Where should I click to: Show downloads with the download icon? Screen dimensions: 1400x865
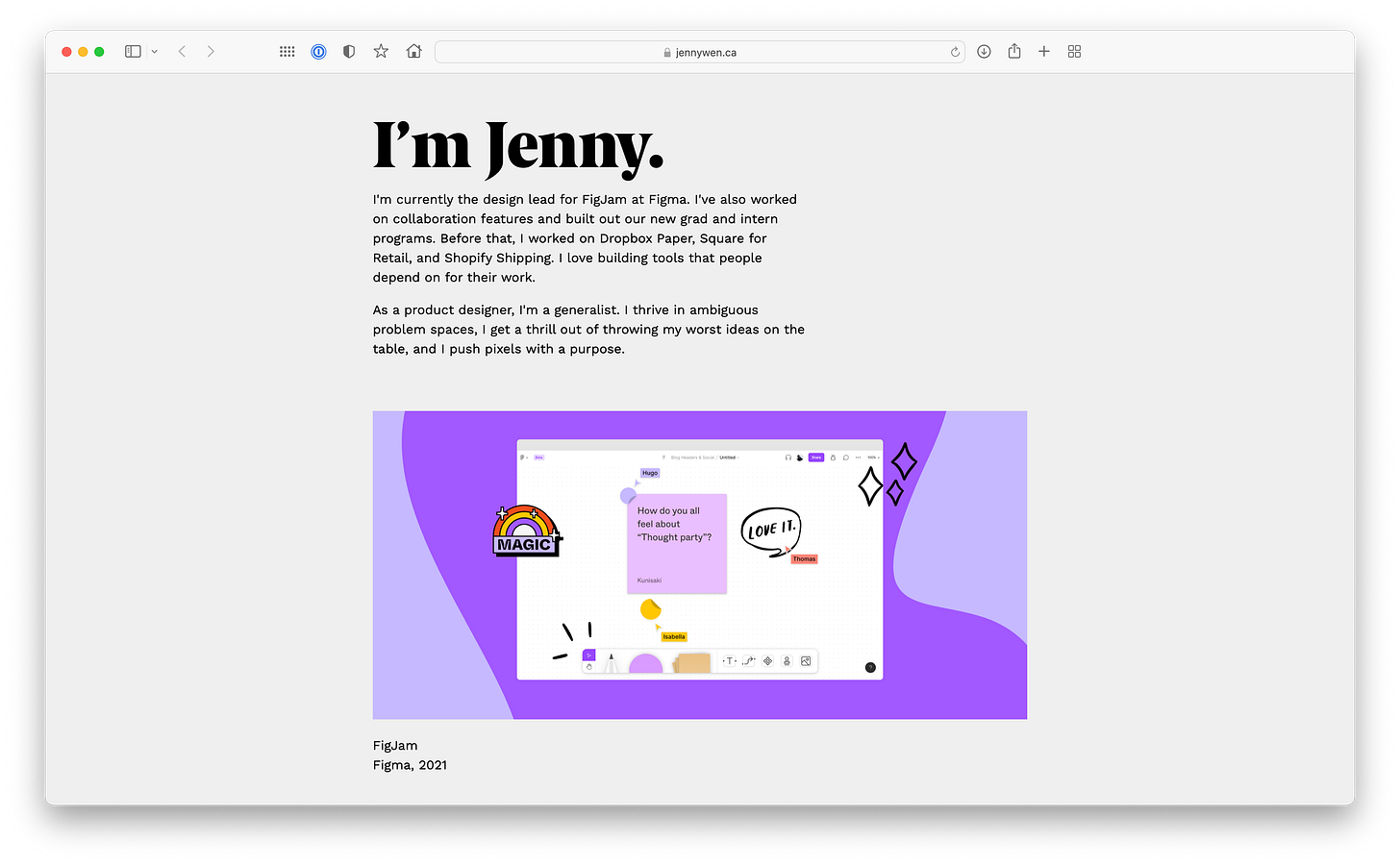[984, 52]
